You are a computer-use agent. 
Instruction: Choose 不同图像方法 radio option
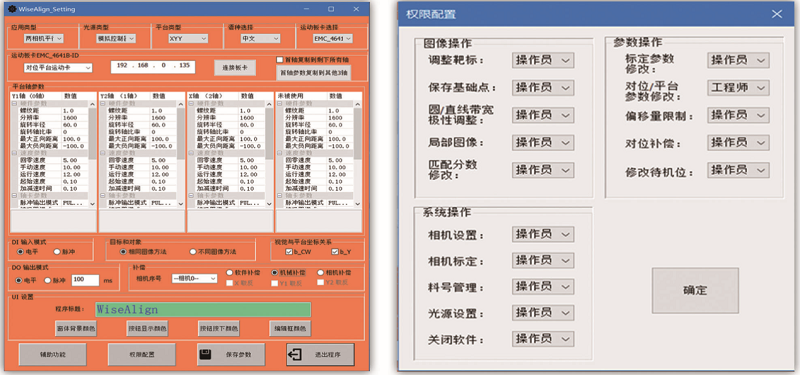(x=193, y=252)
